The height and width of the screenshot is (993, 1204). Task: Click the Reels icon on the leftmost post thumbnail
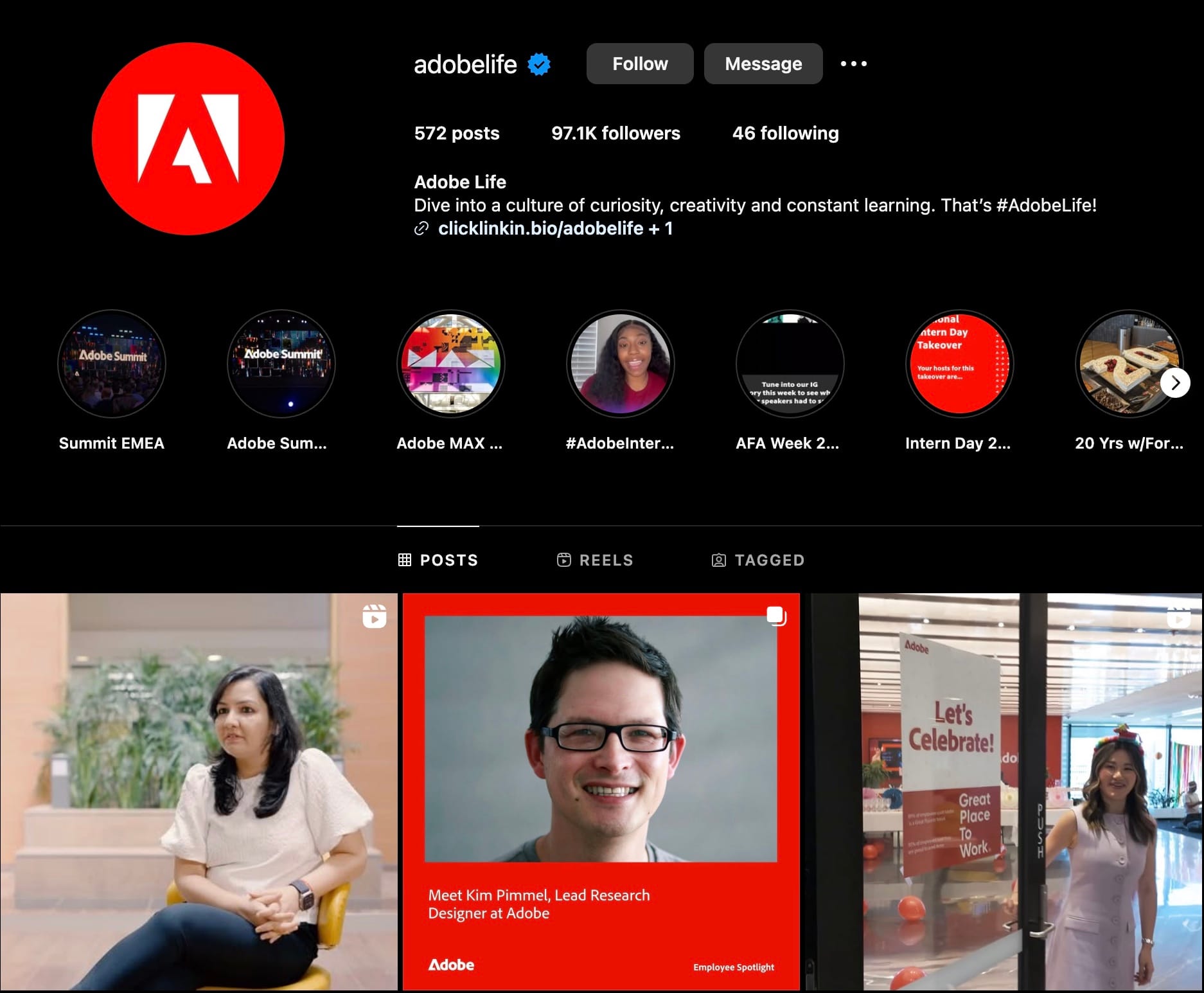[x=375, y=616]
